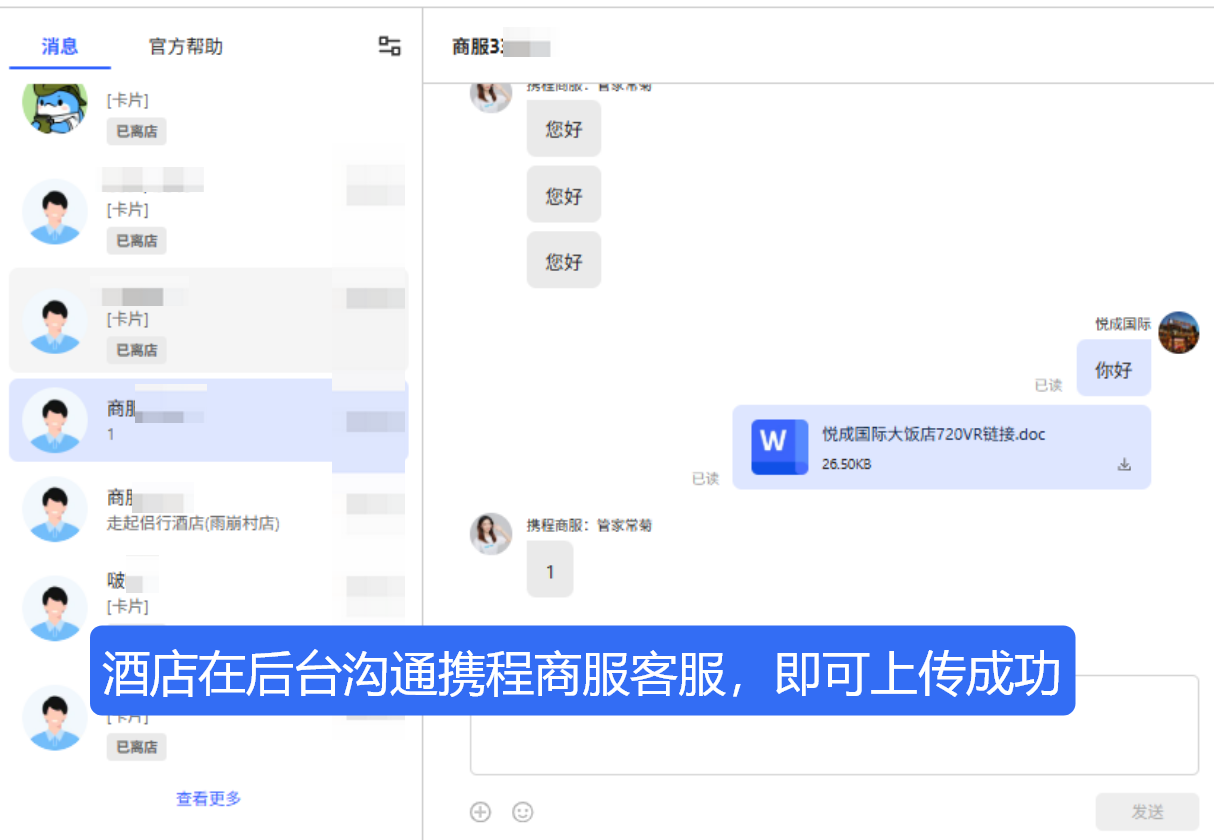
Task: Click the layout switch icon beside 官方帮助
Action: click(x=389, y=46)
